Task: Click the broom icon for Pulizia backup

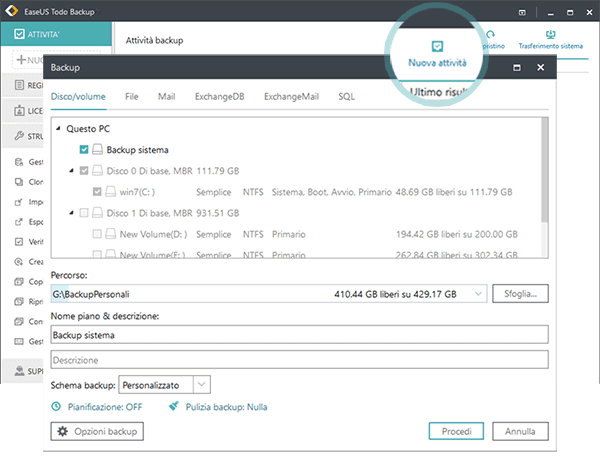Action: point(174,406)
